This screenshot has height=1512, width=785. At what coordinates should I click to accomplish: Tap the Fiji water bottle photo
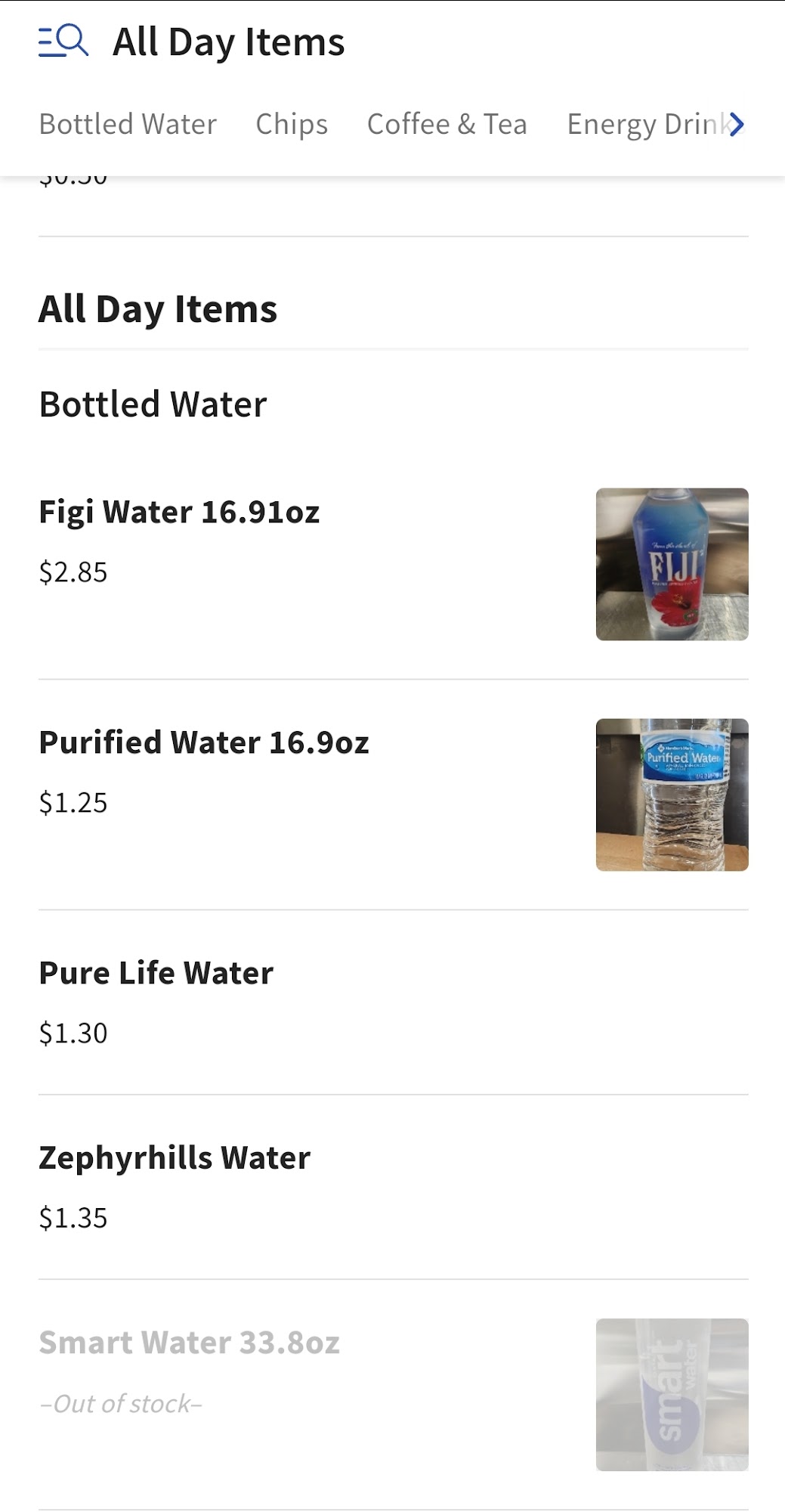(x=672, y=564)
